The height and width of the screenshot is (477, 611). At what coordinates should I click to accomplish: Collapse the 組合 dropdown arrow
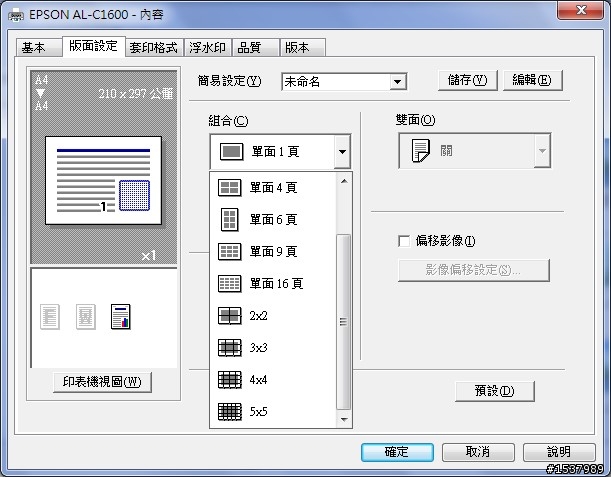(x=342, y=152)
